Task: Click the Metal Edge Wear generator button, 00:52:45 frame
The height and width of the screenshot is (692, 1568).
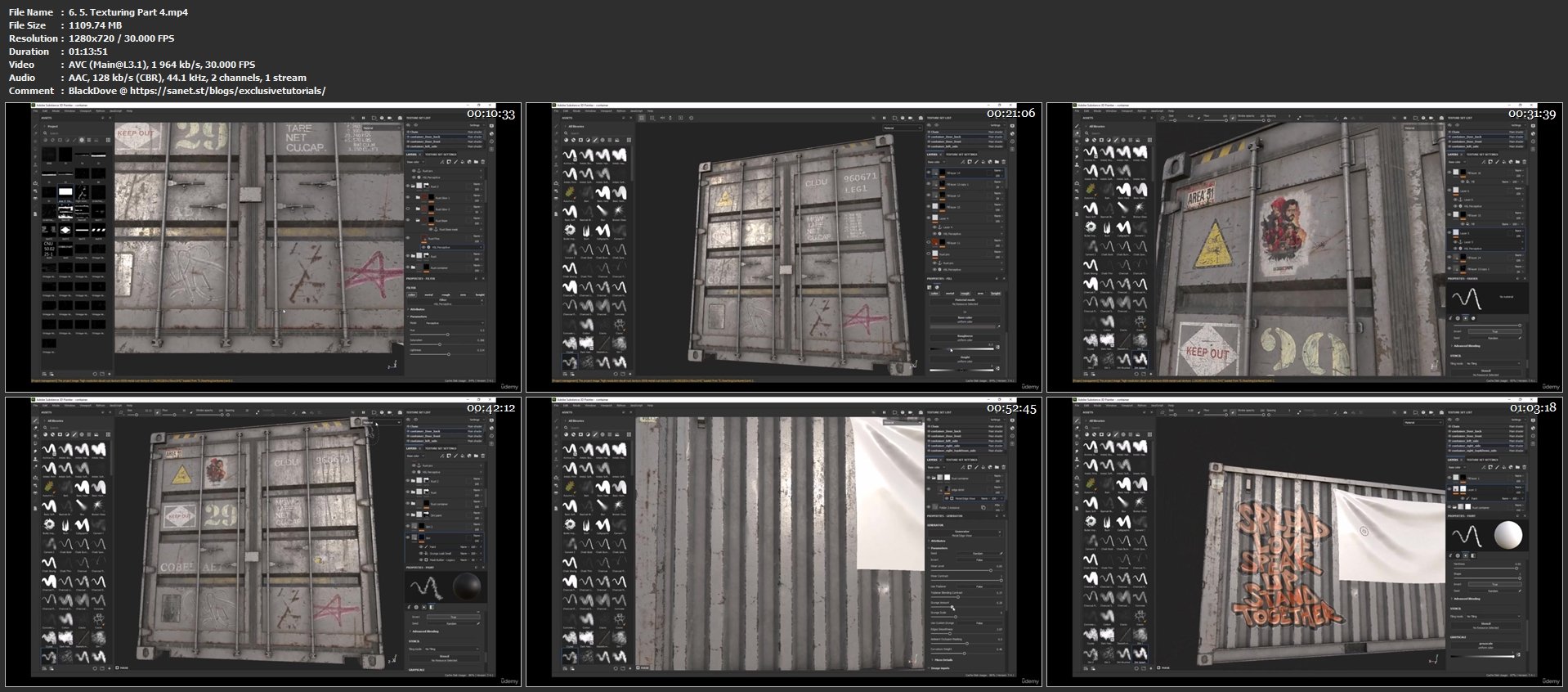Action: click(965, 533)
